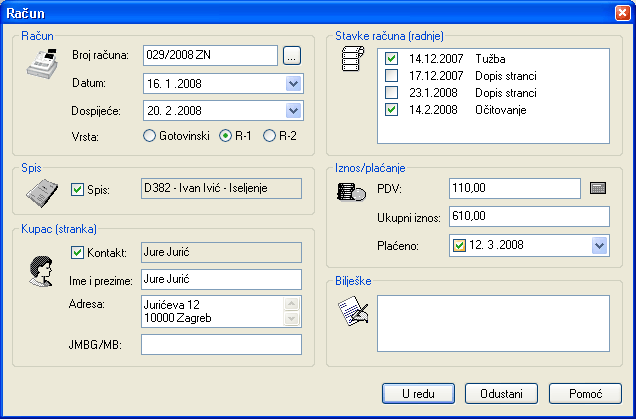Click the case file icon in Spis
Viewport: 636px width, 419px height.
(41, 192)
